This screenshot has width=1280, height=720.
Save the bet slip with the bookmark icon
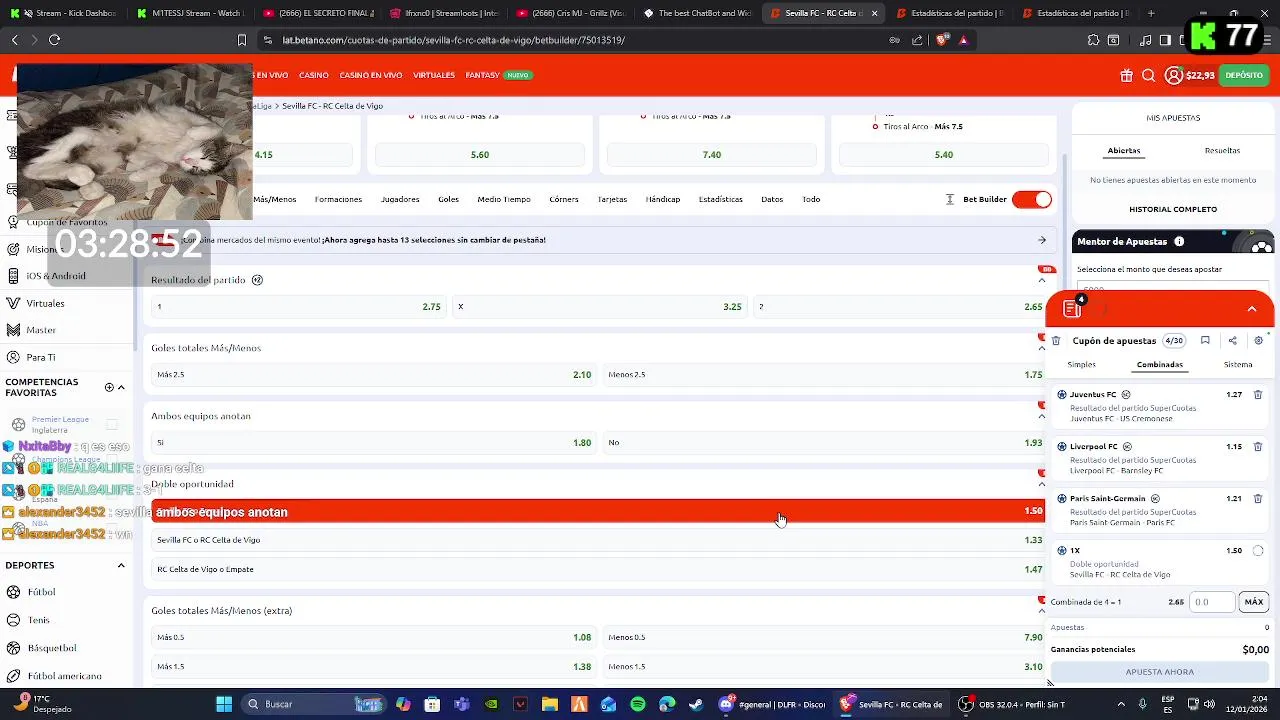point(1205,341)
